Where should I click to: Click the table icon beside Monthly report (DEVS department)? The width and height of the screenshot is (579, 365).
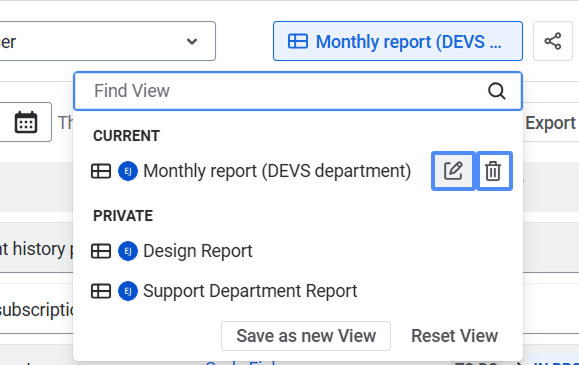coord(101,171)
